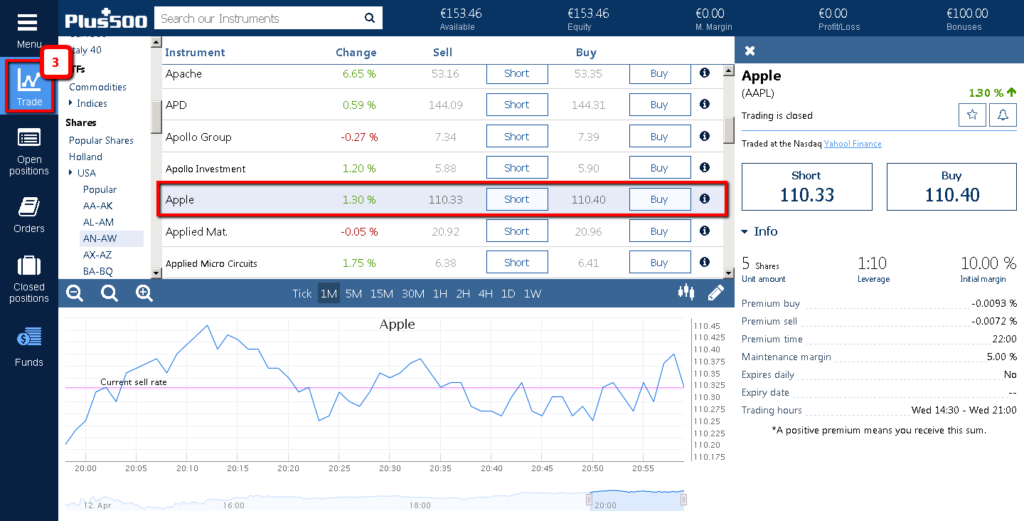Image resolution: width=1024 pixels, height=521 pixels.
Task: Open info for Applied Micro Circuits row
Action: click(x=704, y=262)
